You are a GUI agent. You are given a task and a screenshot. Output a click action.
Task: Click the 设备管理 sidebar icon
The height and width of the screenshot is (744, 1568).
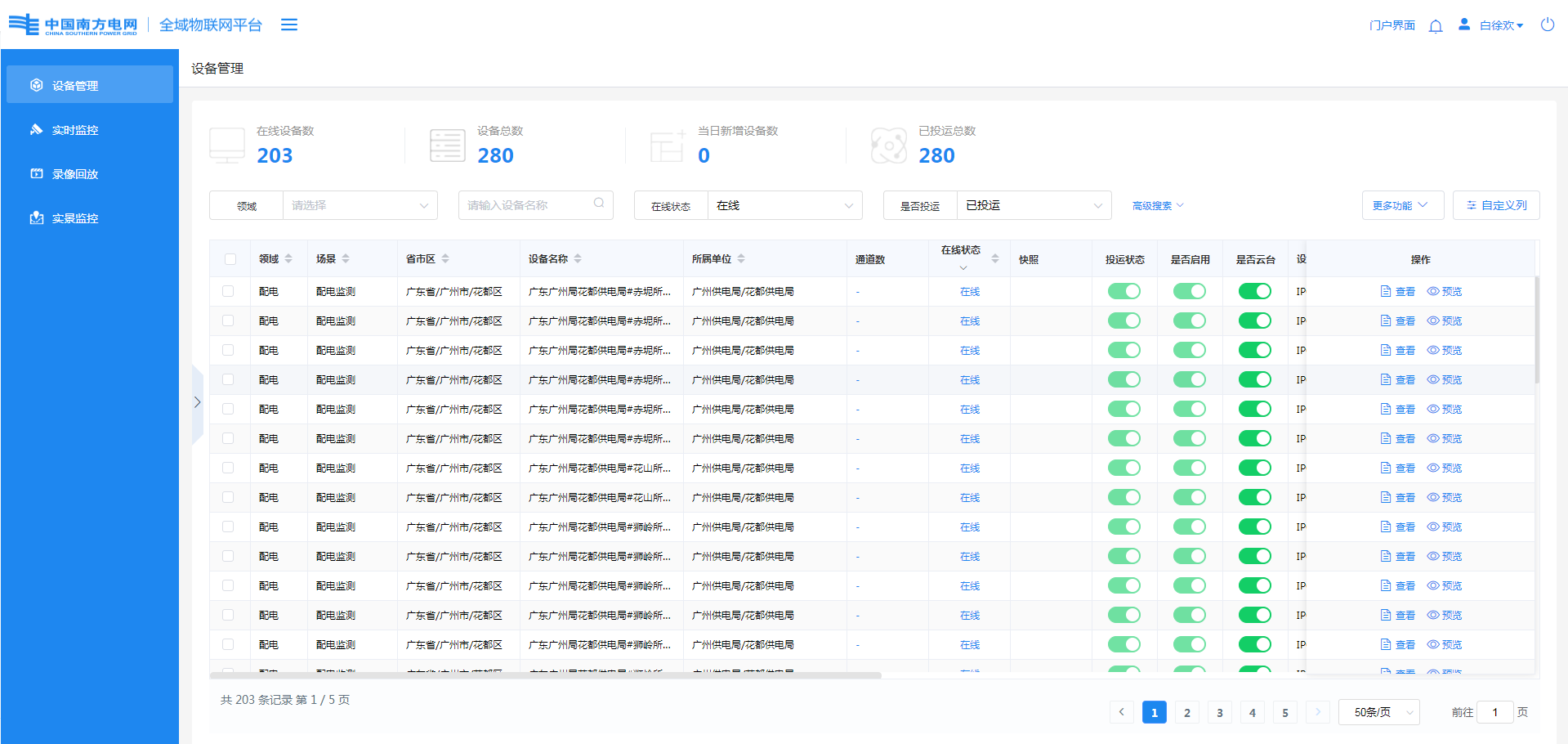click(x=36, y=85)
